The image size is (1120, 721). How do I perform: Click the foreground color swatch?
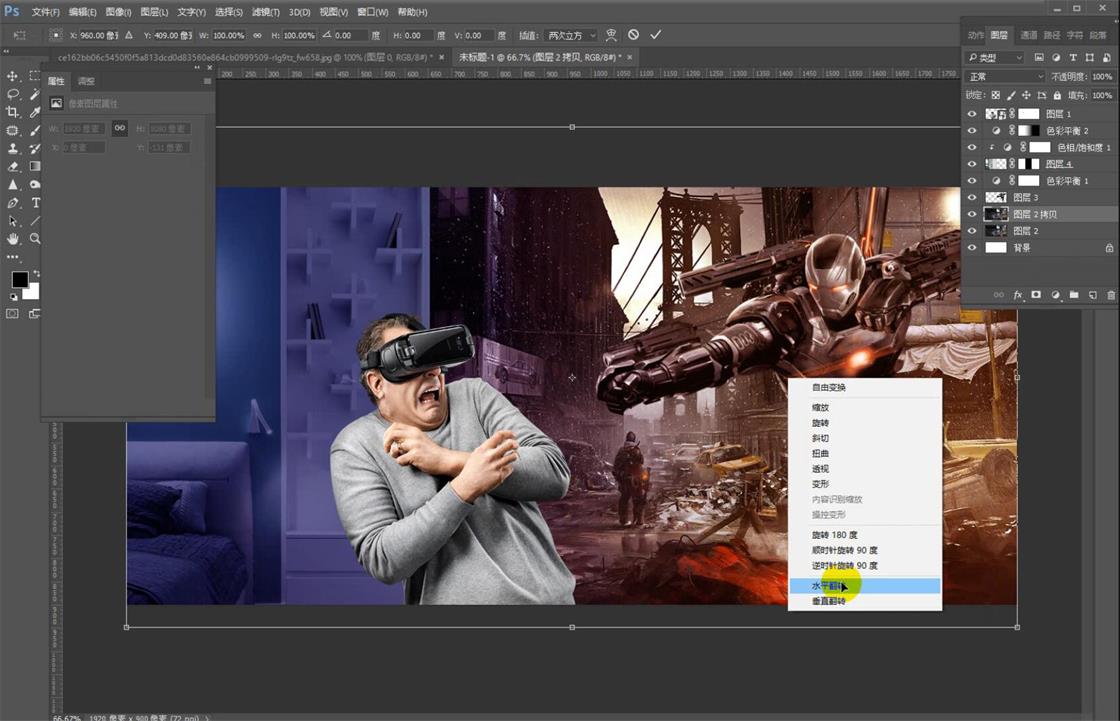pos(20,281)
